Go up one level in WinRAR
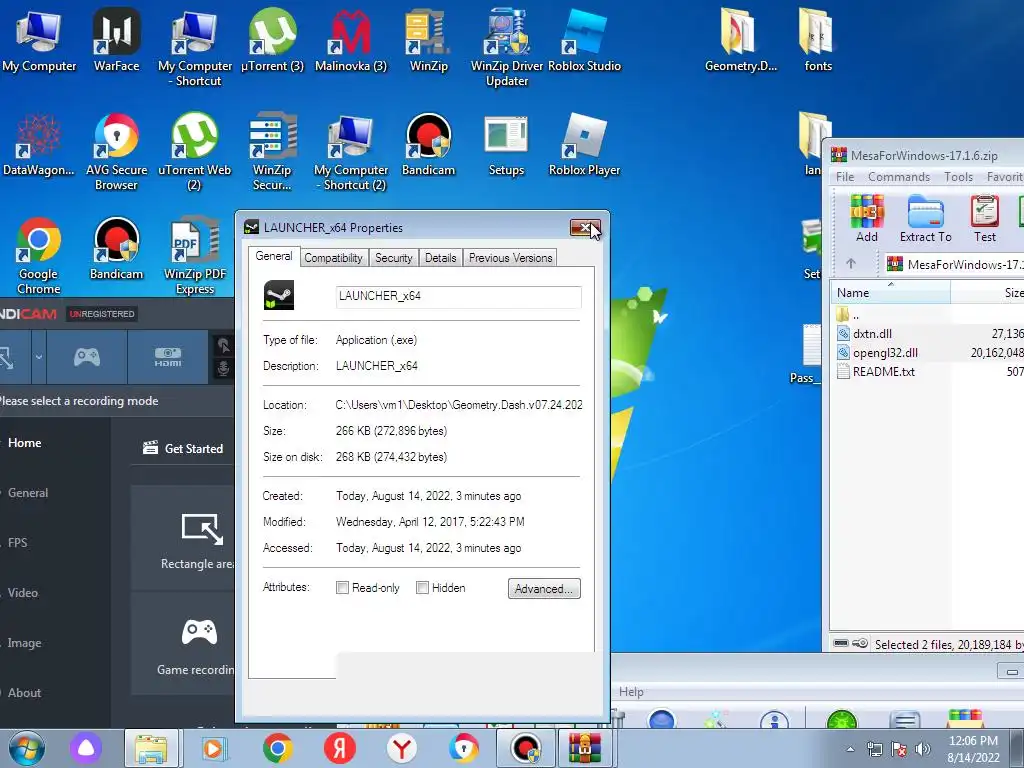 pos(850,264)
